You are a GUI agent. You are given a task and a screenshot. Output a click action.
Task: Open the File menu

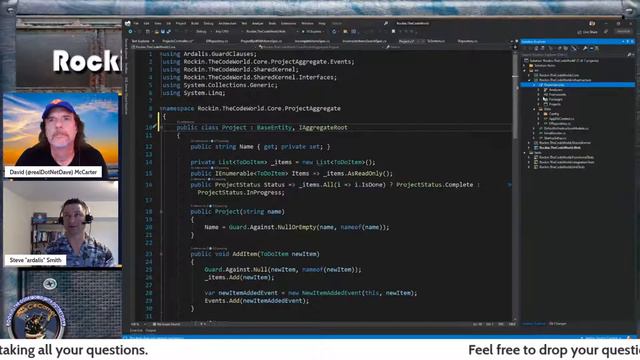coord(136,23)
